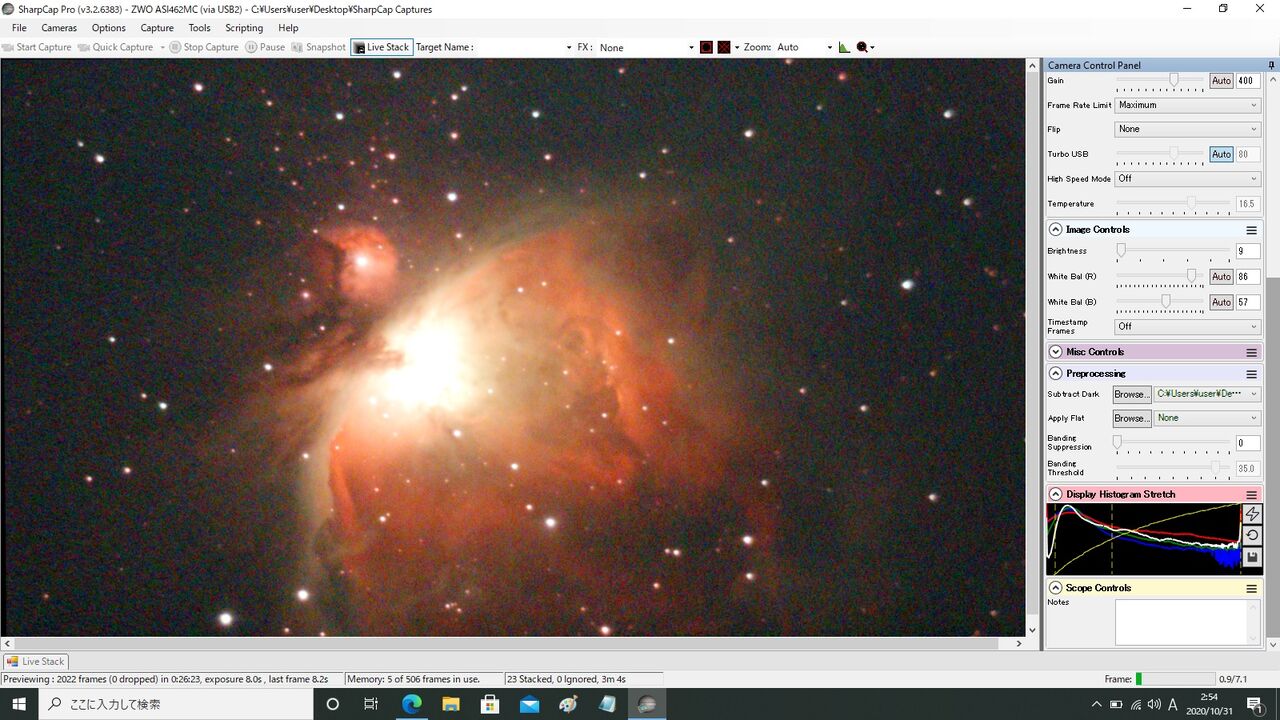This screenshot has height=720, width=1280.
Task: Open the Subtract Dark file dropdown
Action: point(1207,394)
